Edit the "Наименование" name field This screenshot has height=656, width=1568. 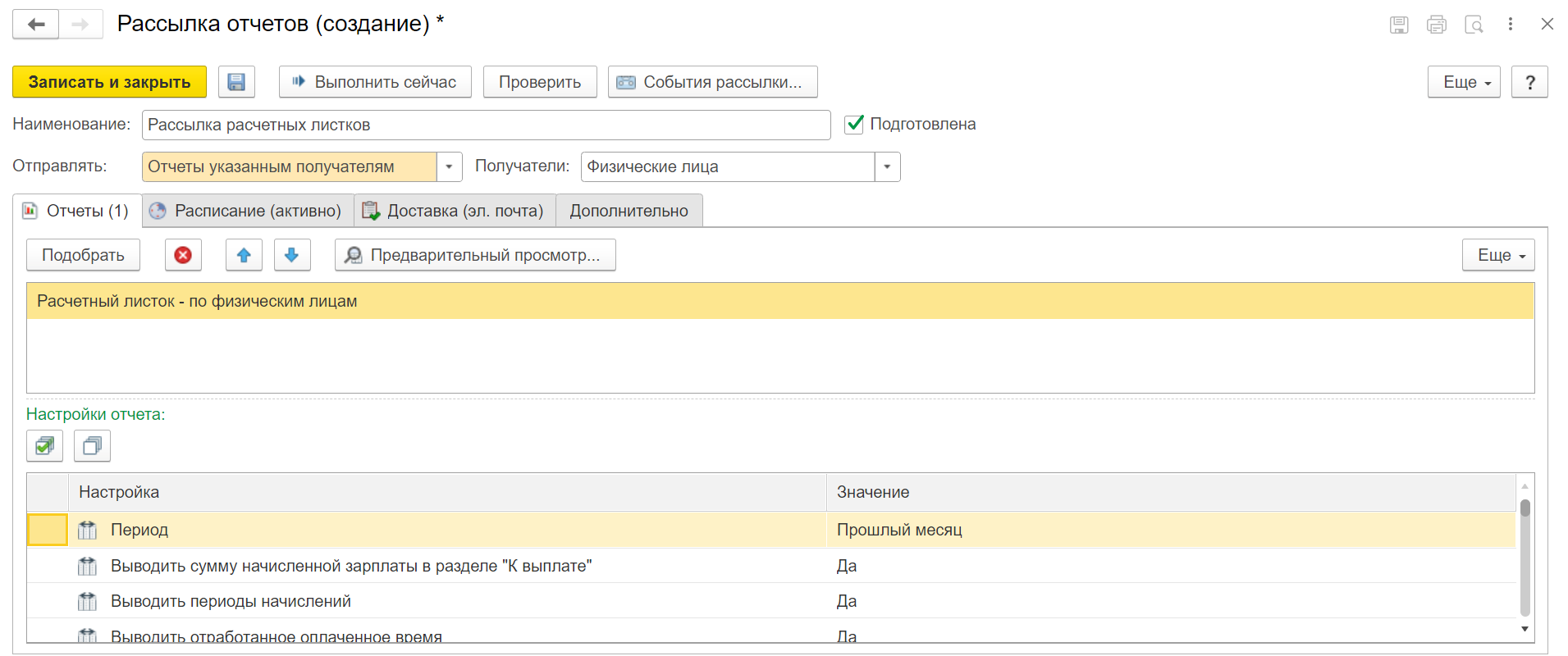486,125
